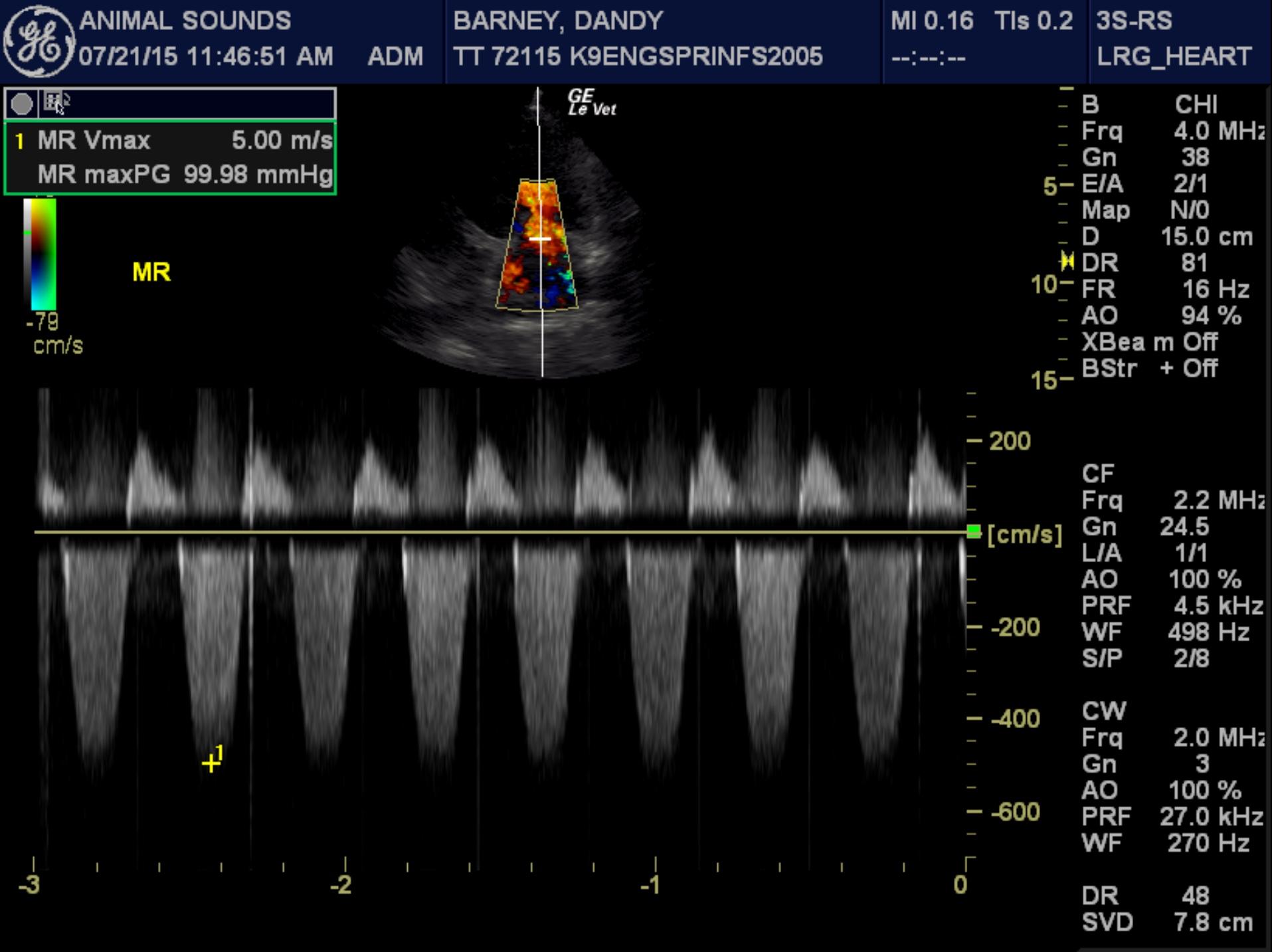Select the yellow caliper cross on the spectral trace
This screenshot has width=1272, height=952.
pyautogui.click(x=211, y=763)
